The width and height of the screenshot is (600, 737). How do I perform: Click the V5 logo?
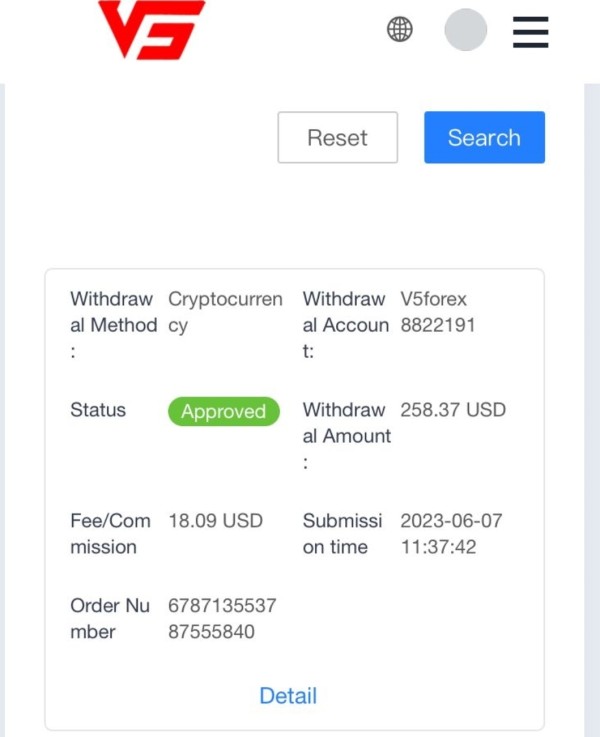[x=151, y=29]
